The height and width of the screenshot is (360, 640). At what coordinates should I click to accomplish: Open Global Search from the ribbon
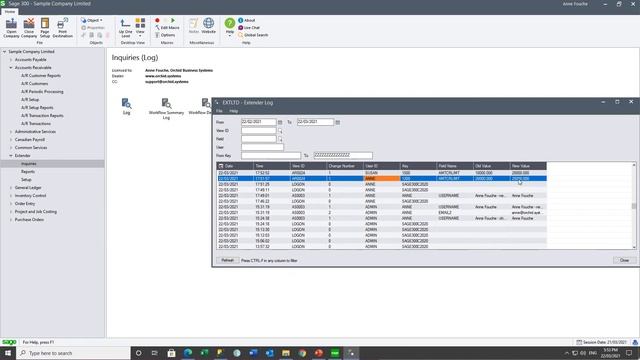point(253,35)
